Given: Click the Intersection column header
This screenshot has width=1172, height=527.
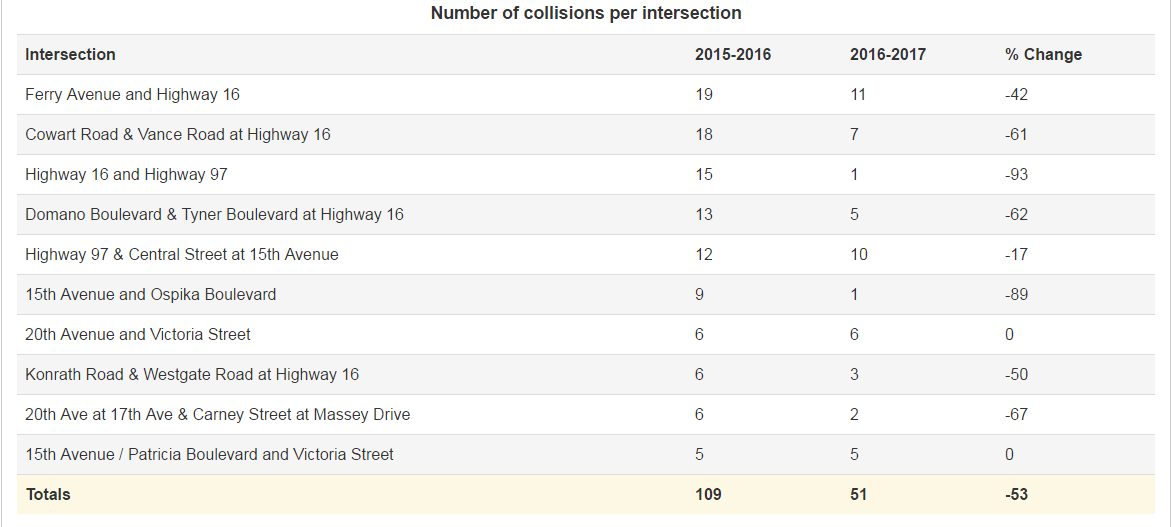Looking at the screenshot, I should click(70, 55).
